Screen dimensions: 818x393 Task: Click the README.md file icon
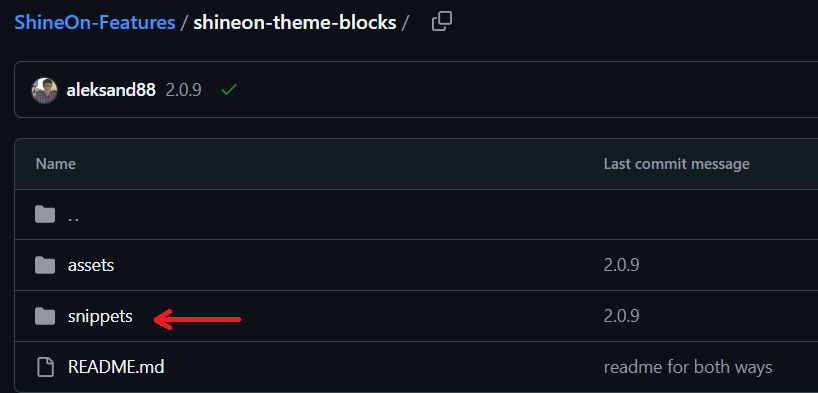(45, 367)
